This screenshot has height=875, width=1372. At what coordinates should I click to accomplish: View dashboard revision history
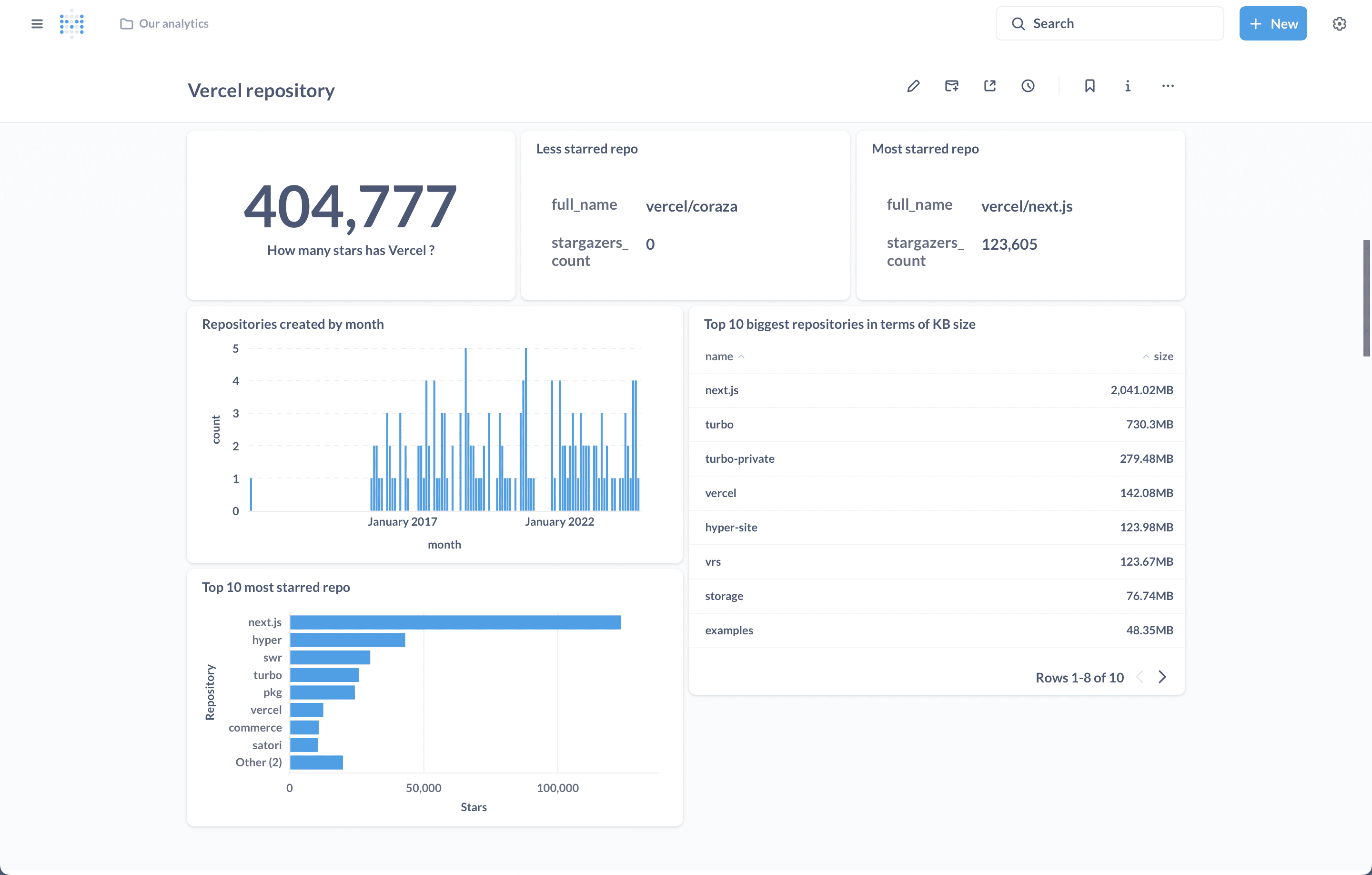pos(1028,85)
